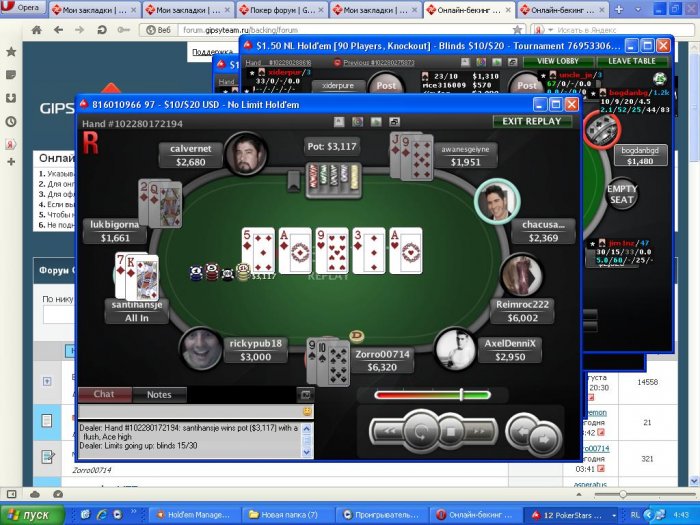The height and width of the screenshot is (525, 700).
Task: Click the green play toolbar icon in replayer
Action: coord(376,122)
